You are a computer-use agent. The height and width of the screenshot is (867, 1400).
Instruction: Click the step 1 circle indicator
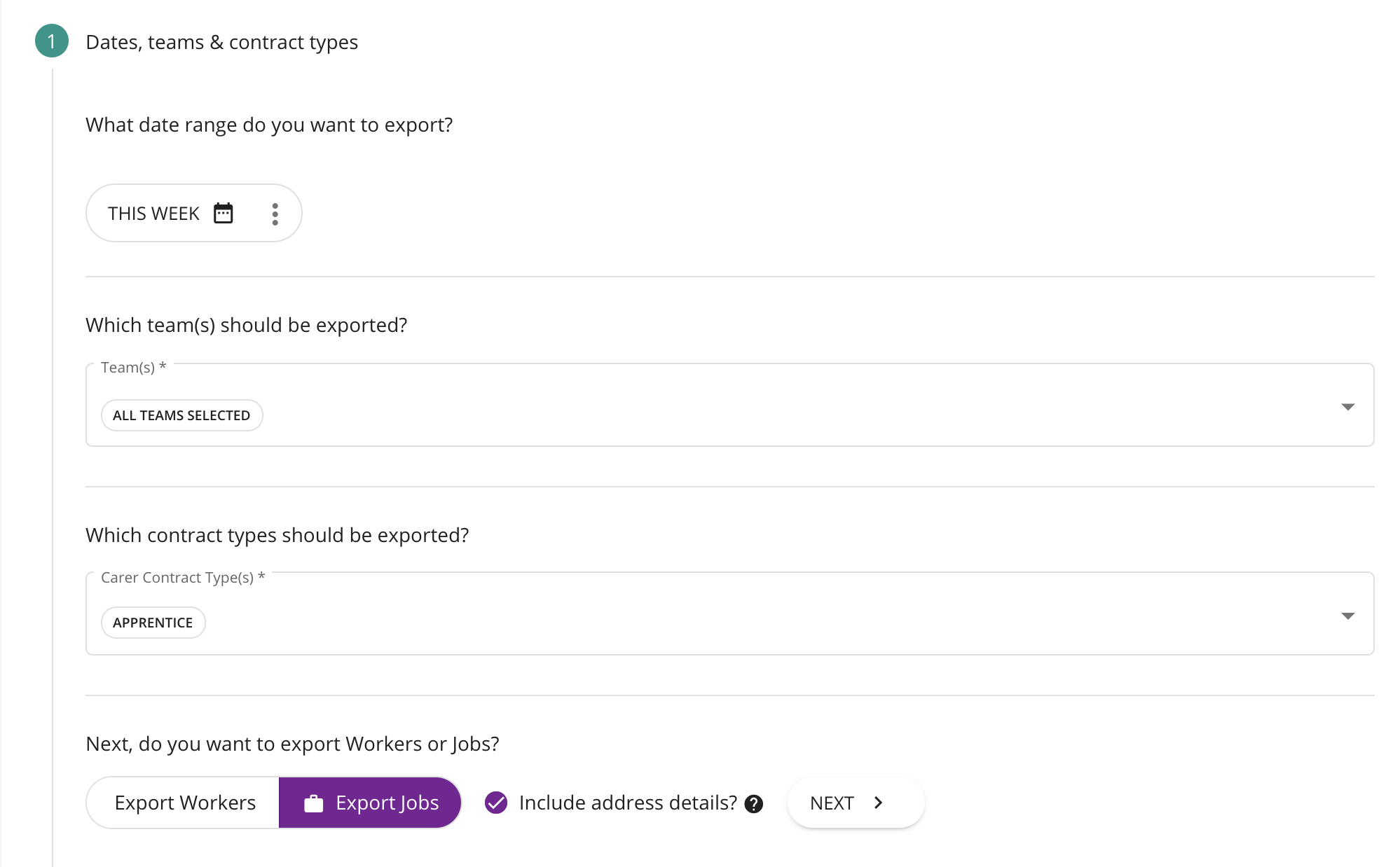52,41
